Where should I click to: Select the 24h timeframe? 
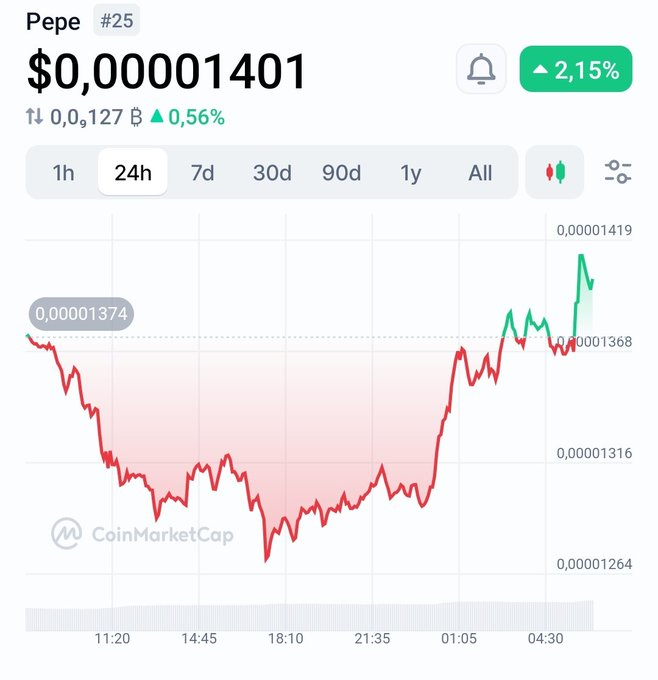133,172
